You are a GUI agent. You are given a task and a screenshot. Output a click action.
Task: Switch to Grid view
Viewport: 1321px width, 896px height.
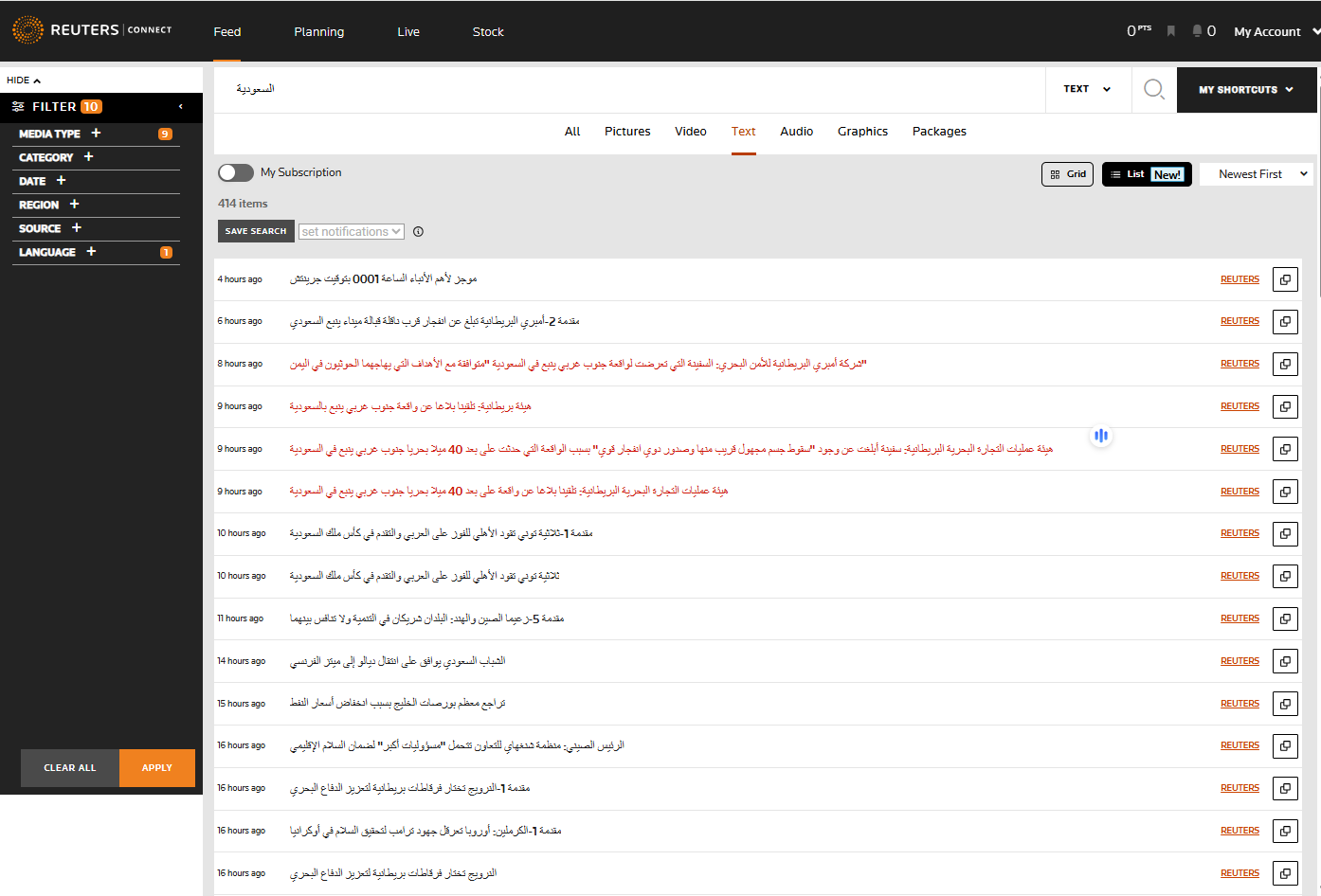pos(1067,174)
